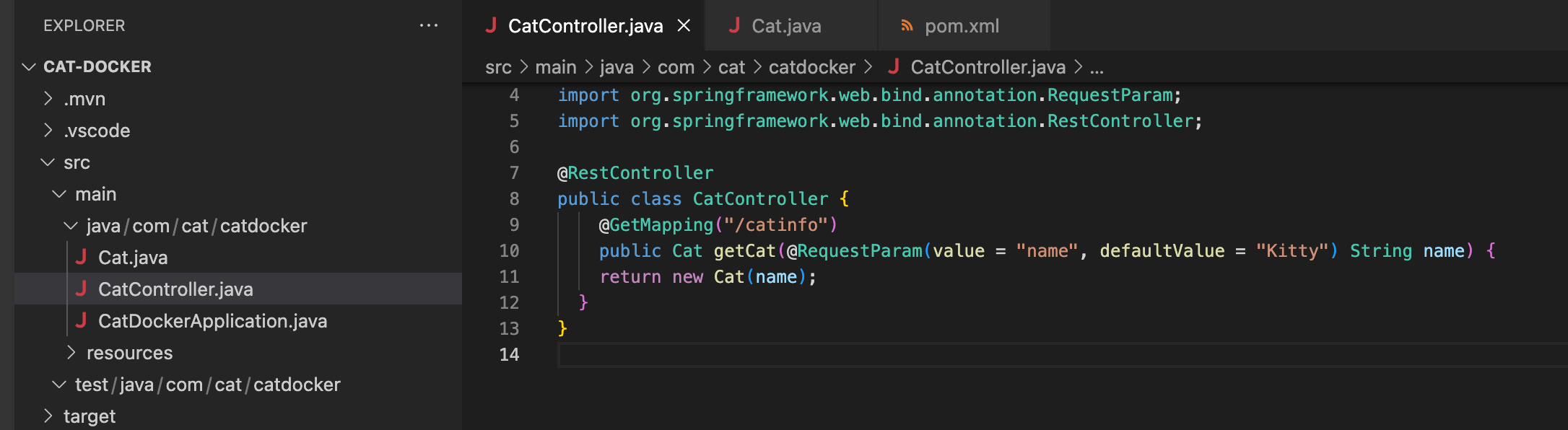Click the Java icon beside Cat.java in explorer
1568x430 pixels.
click(x=81, y=257)
